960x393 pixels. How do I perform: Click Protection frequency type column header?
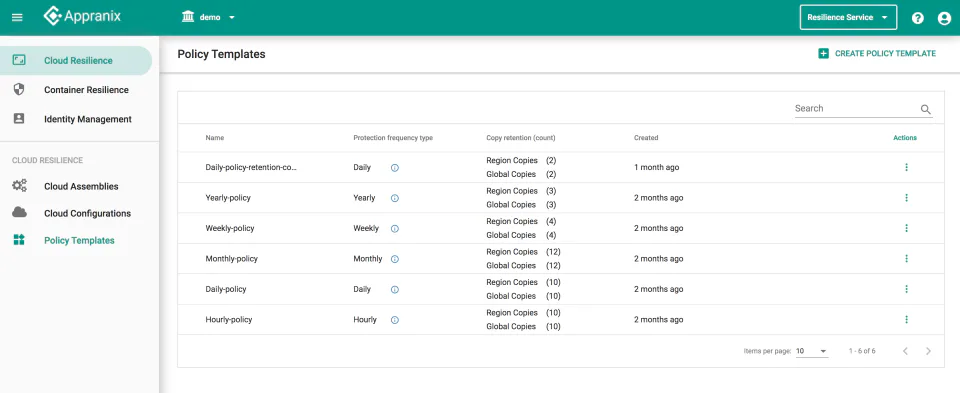(393, 138)
